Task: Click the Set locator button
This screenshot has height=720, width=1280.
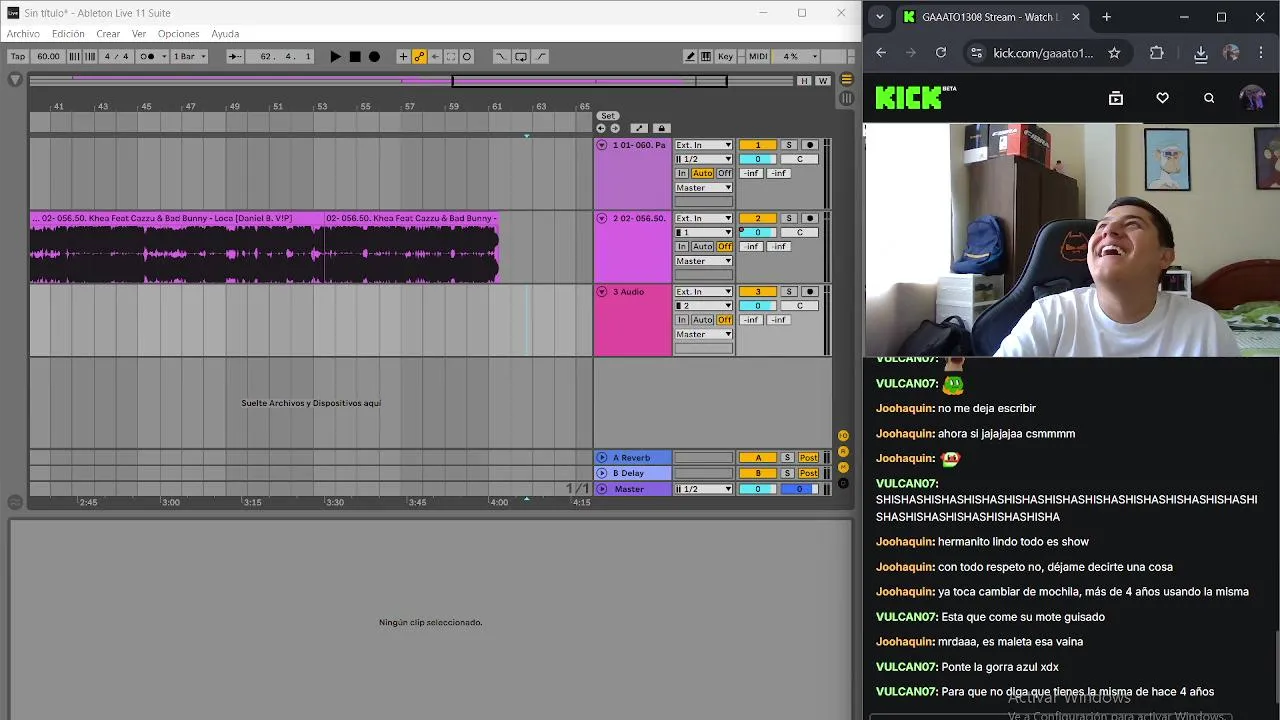Action: click(x=608, y=116)
